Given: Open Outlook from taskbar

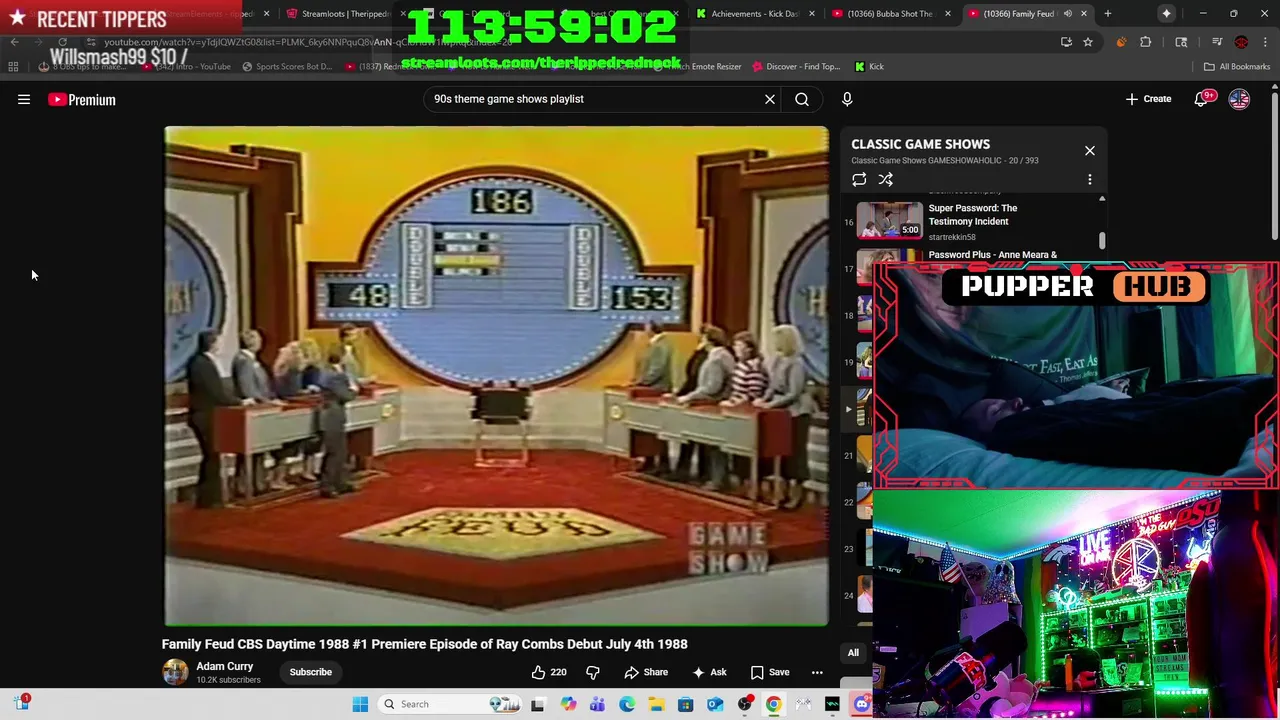Looking at the screenshot, I should [715, 704].
